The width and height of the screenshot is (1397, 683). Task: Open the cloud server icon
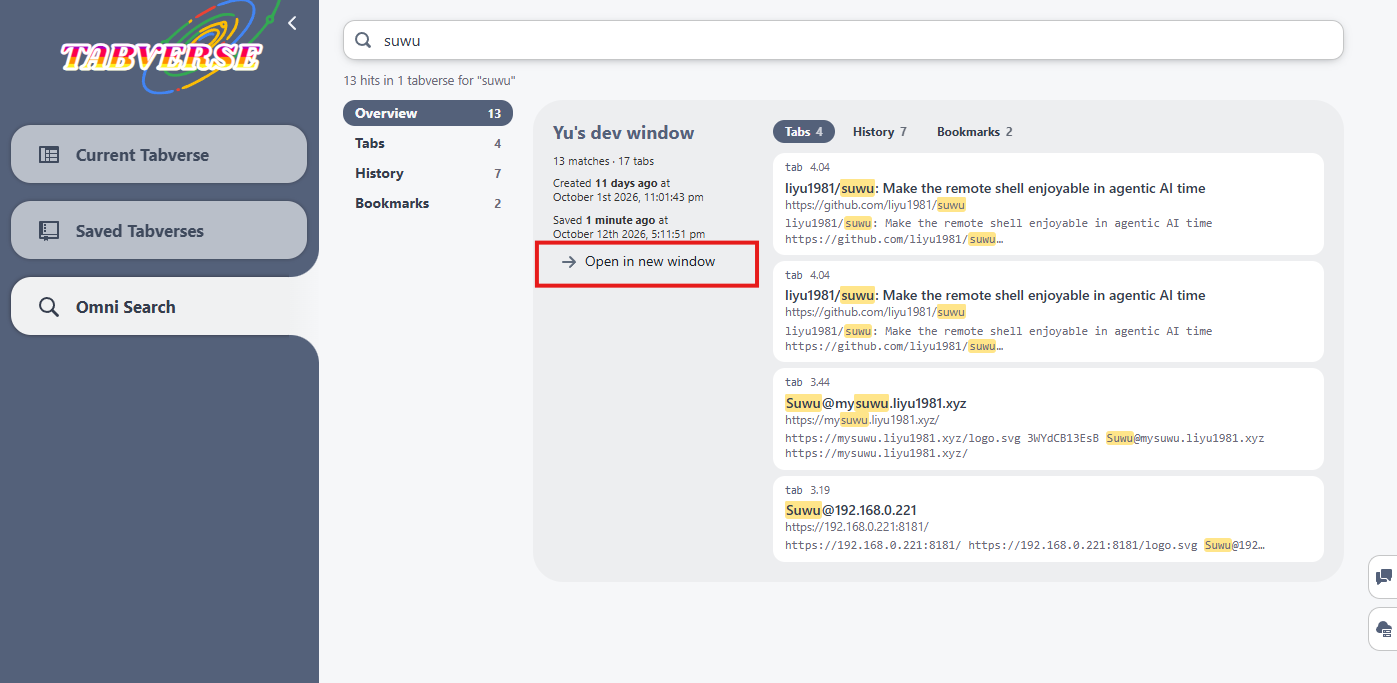(x=1384, y=629)
